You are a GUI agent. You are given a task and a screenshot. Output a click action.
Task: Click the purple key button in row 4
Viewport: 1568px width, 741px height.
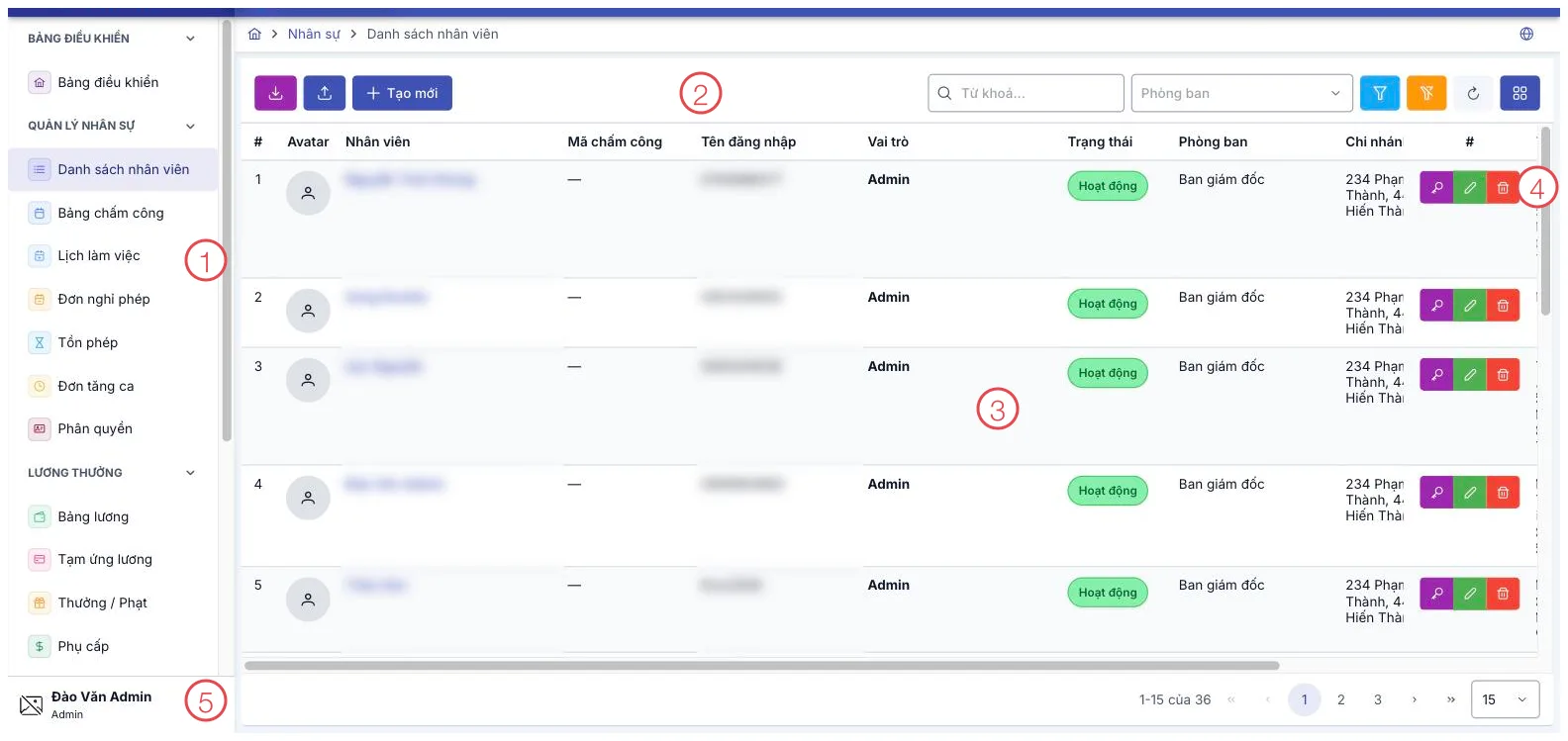pos(1436,492)
